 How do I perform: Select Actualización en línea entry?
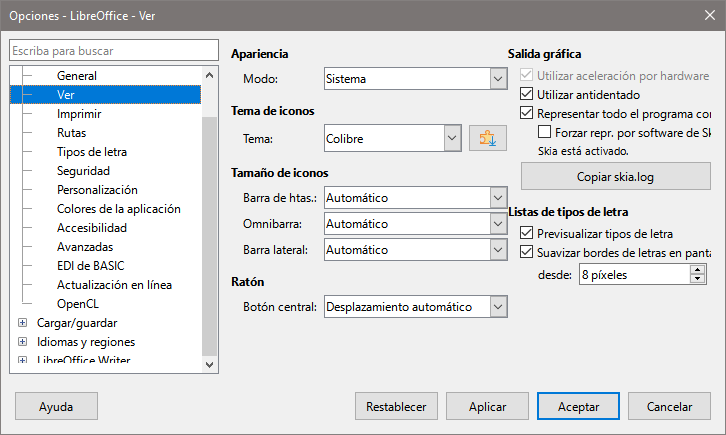(x=114, y=284)
